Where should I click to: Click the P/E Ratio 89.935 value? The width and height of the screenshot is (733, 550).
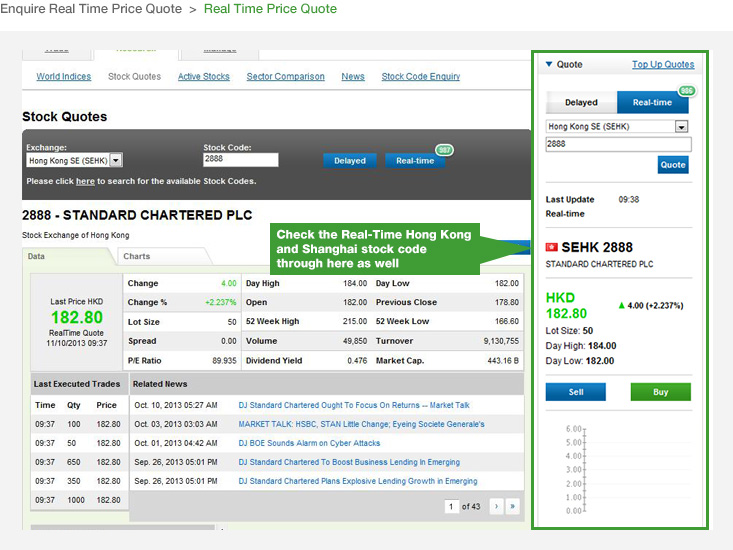[x=224, y=361]
